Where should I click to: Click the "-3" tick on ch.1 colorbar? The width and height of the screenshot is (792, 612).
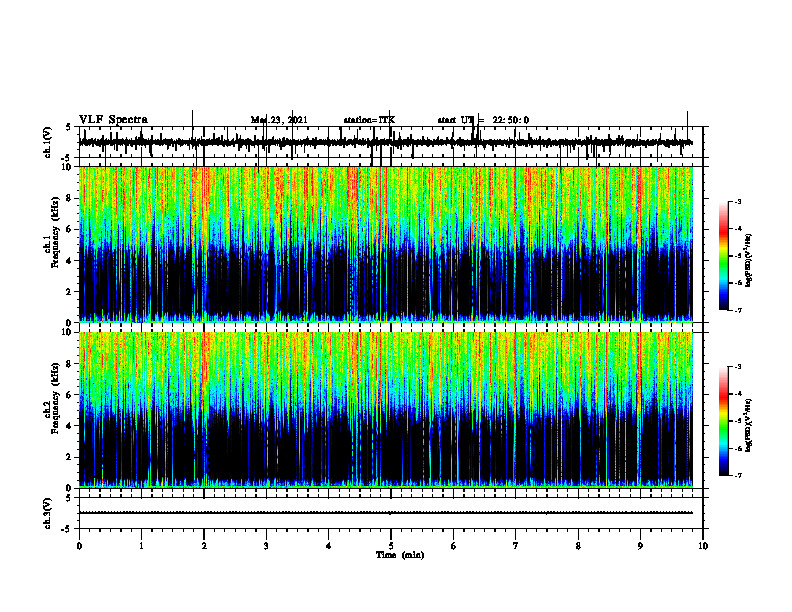[x=737, y=201]
